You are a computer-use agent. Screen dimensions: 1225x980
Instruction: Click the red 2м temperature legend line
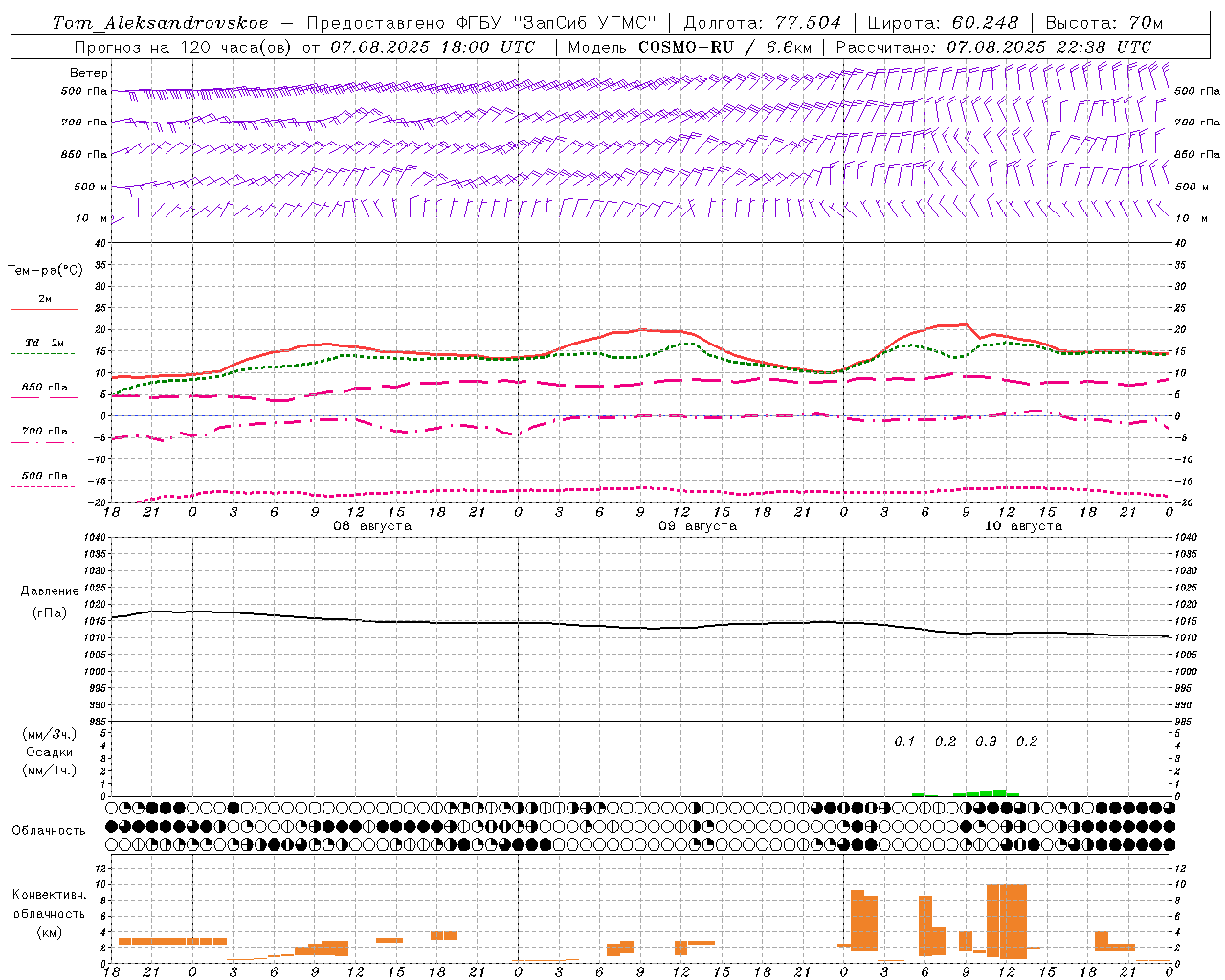44,309
